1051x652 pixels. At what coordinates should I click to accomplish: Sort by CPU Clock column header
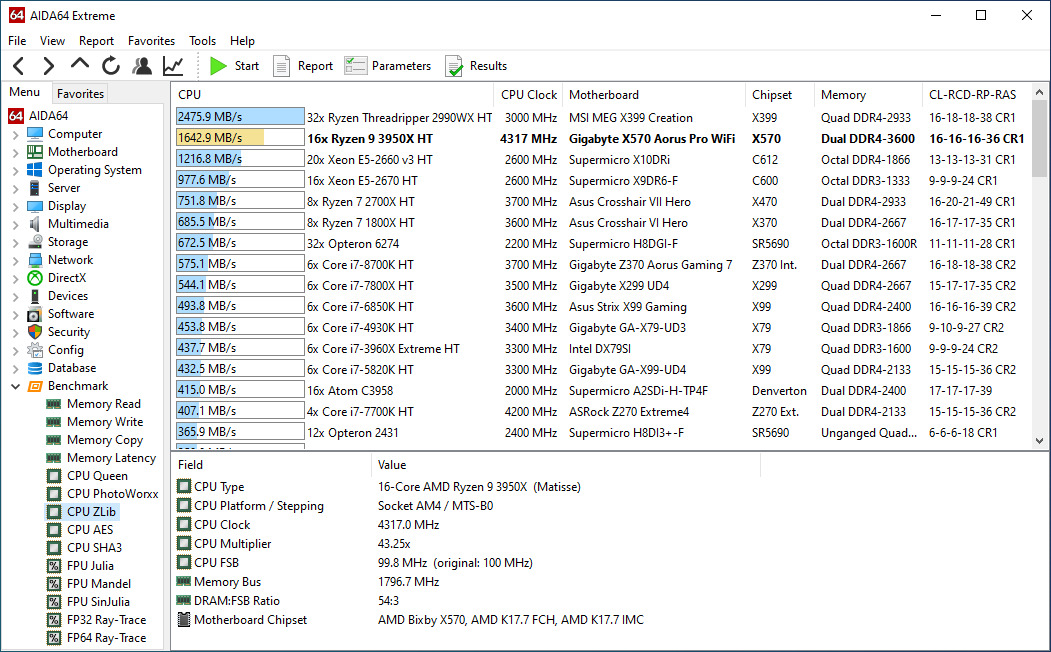coord(529,95)
